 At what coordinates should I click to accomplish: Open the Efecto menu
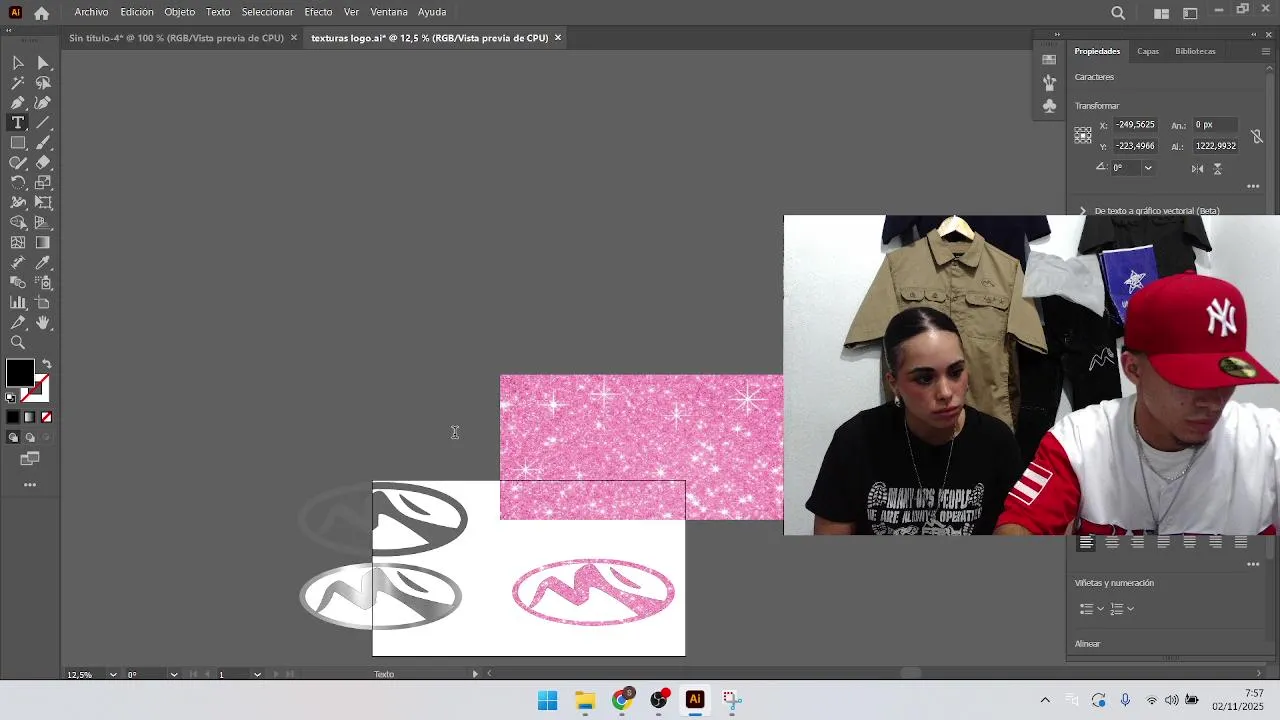point(318,12)
